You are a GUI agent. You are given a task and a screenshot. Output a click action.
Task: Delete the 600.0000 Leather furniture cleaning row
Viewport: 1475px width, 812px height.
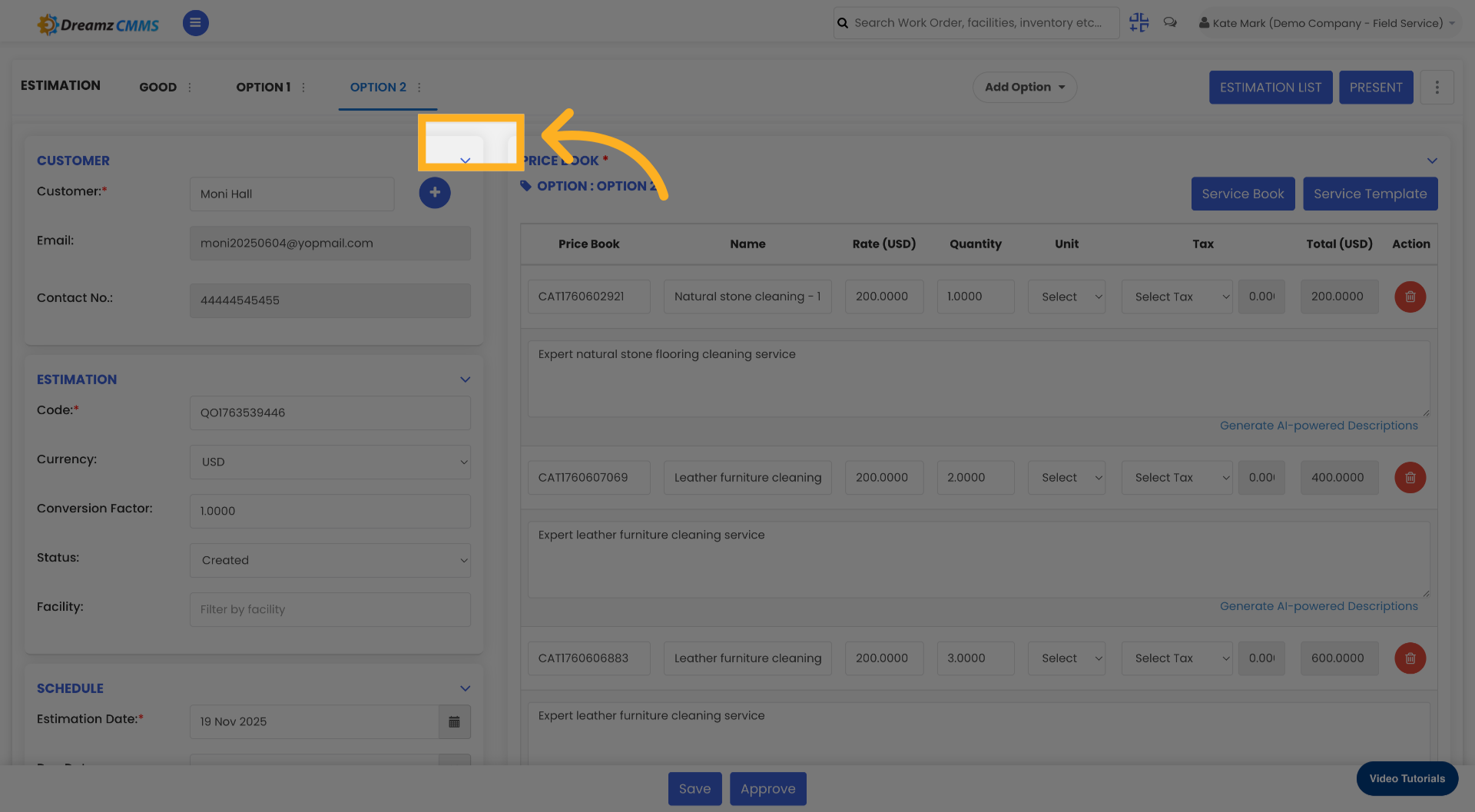click(x=1410, y=658)
